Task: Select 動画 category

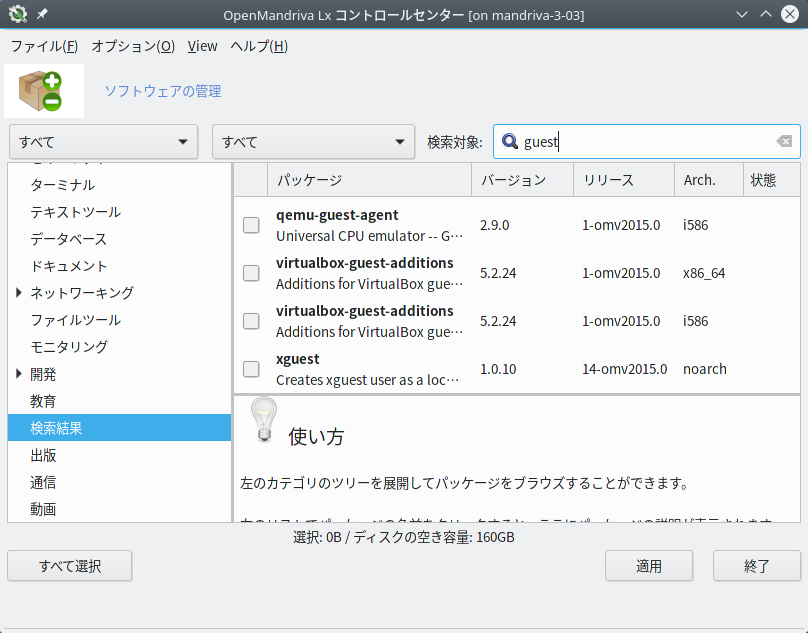Action: click(43, 509)
